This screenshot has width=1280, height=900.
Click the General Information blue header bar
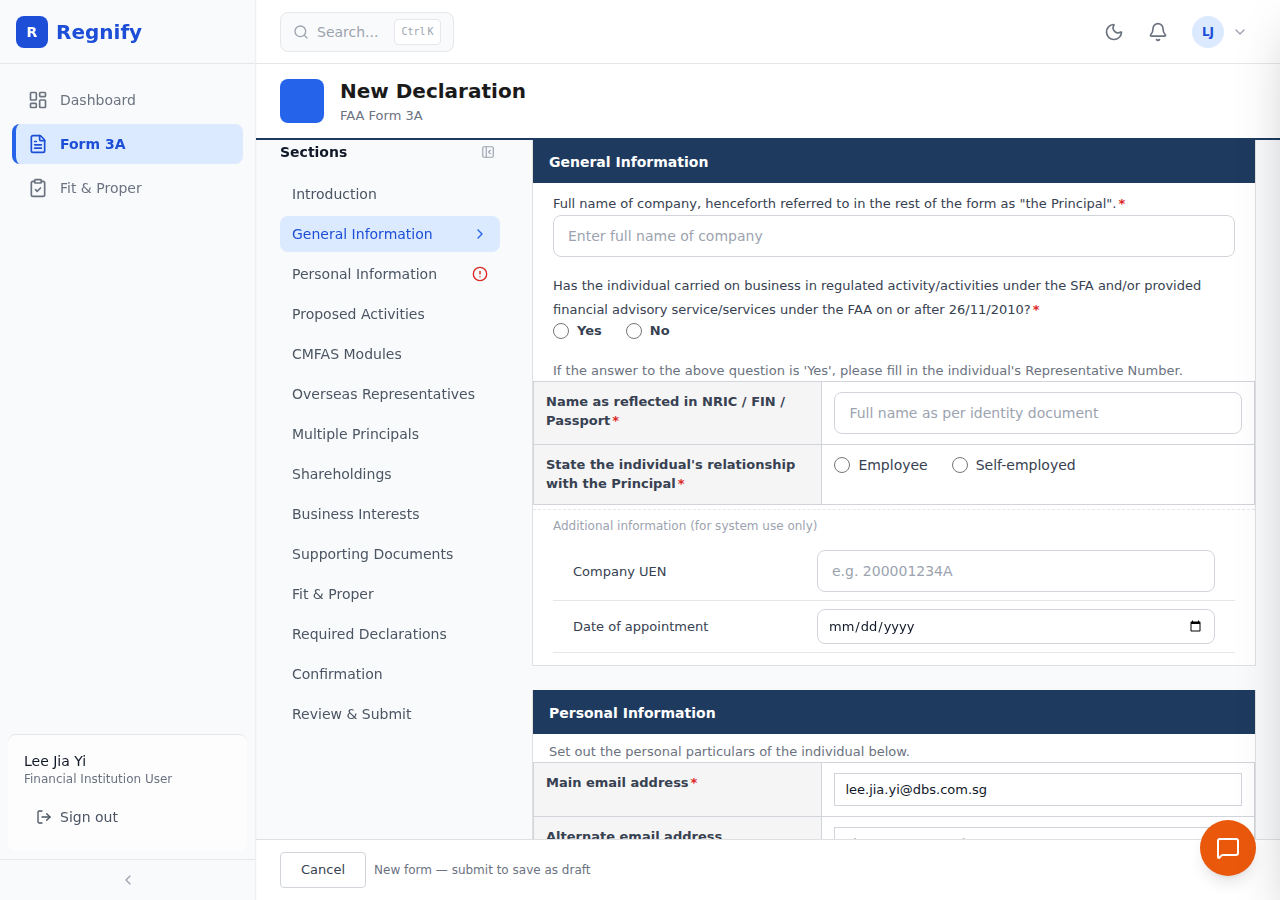click(x=894, y=161)
